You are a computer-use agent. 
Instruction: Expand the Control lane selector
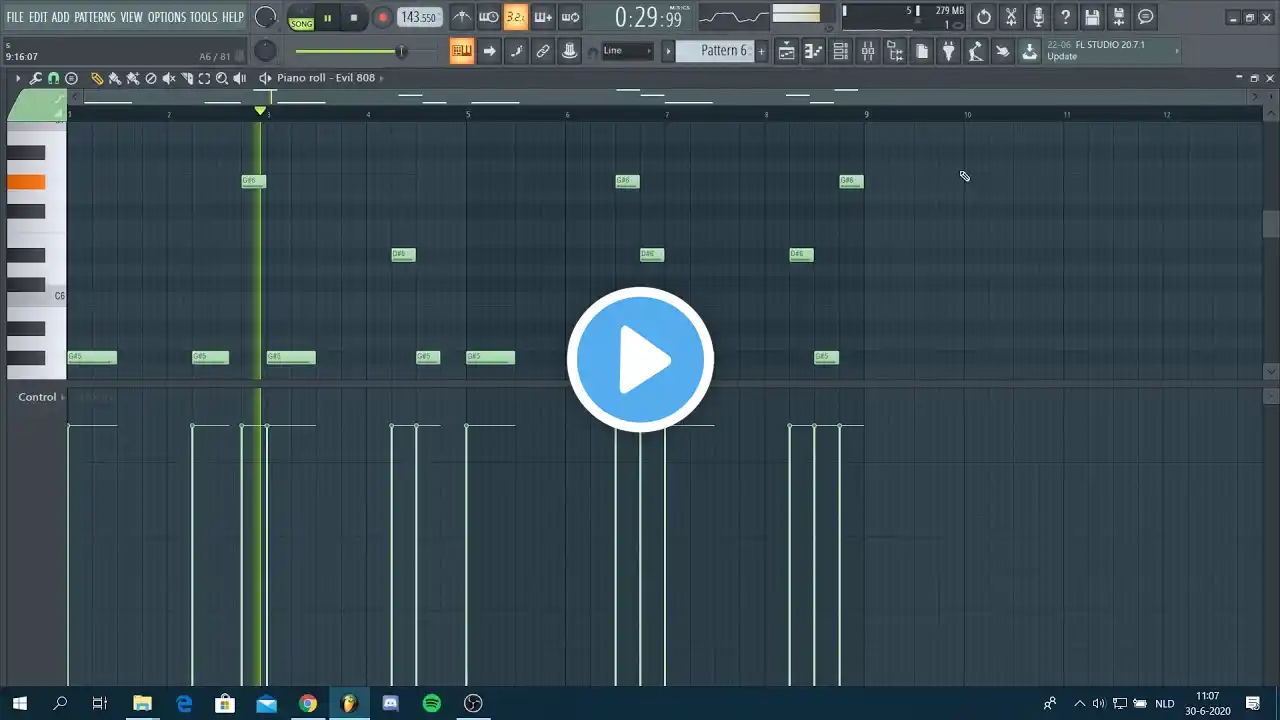click(x=62, y=397)
